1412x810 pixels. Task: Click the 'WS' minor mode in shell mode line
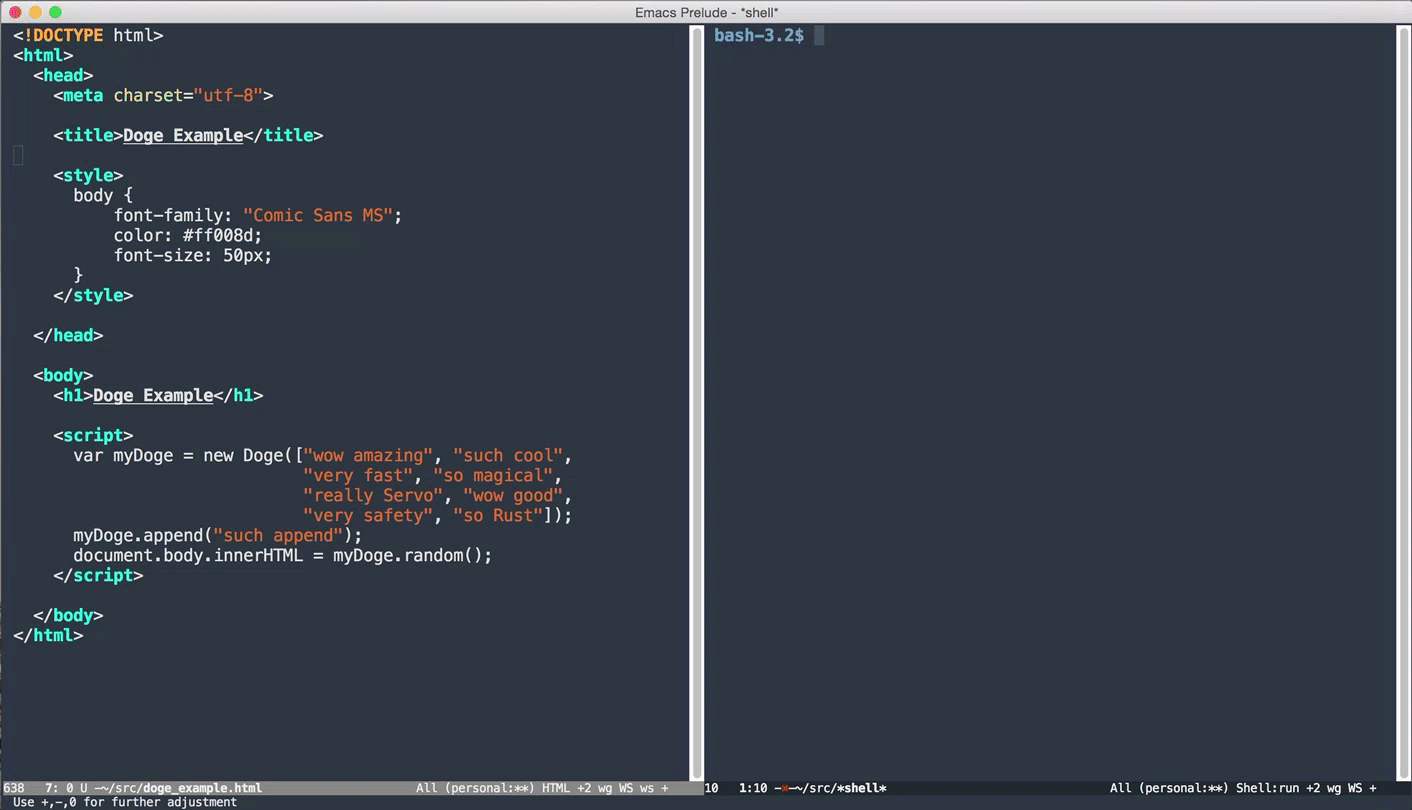[x=1355, y=788]
